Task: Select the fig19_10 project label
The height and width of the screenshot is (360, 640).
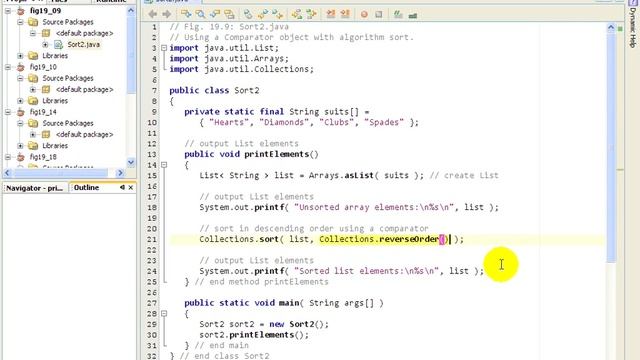Action: (x=43, y=67)
